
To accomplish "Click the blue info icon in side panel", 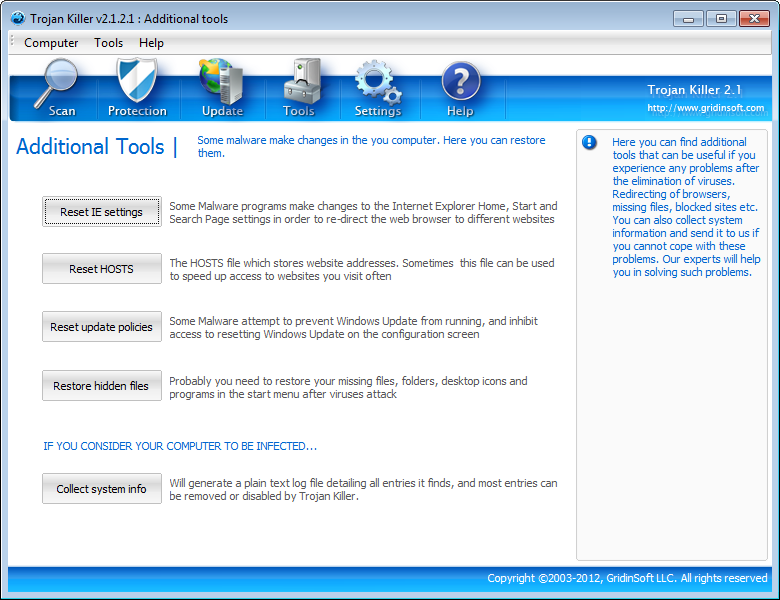I will click(x=589, y=143).
